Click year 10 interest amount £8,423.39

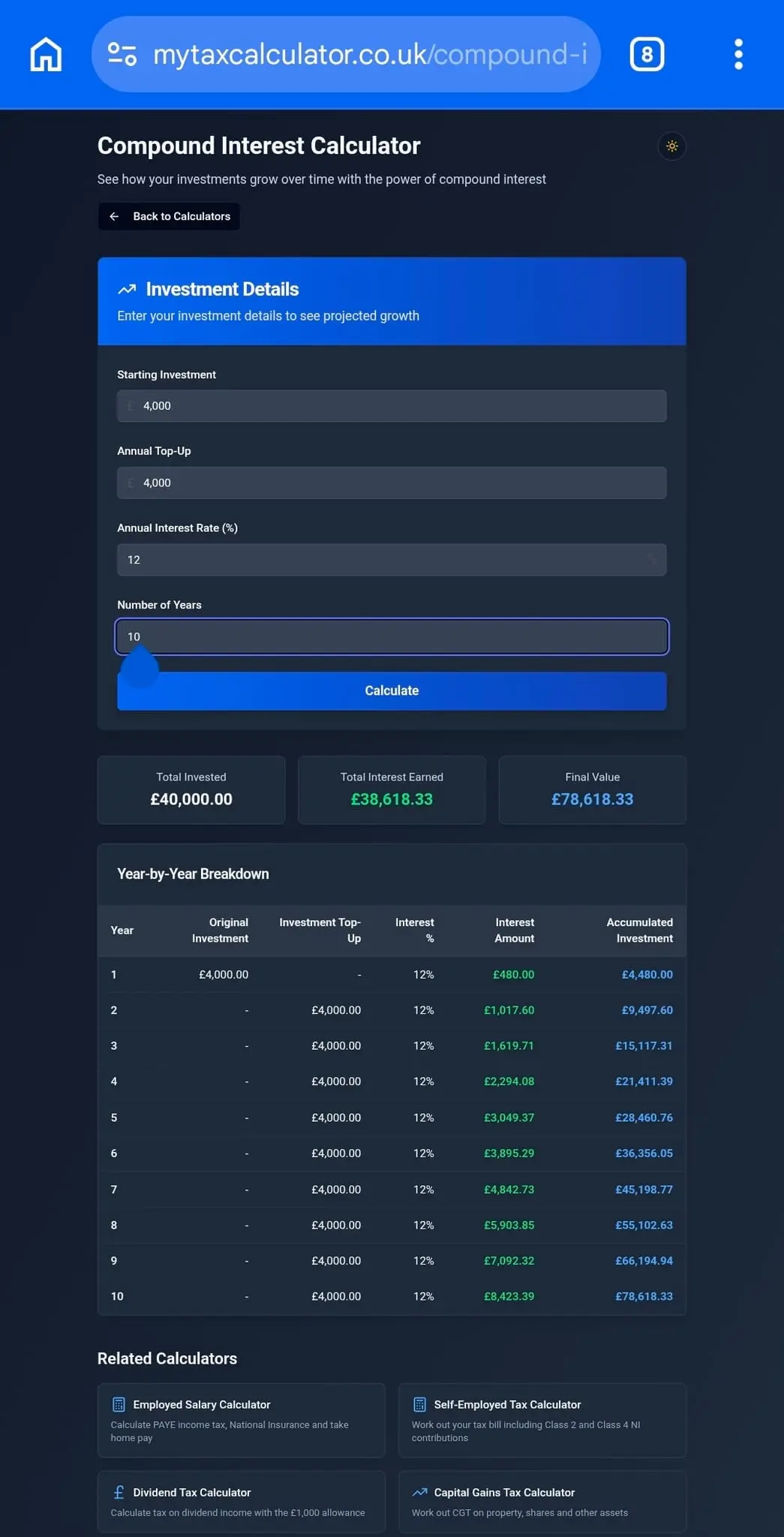tap(509, 1296)
